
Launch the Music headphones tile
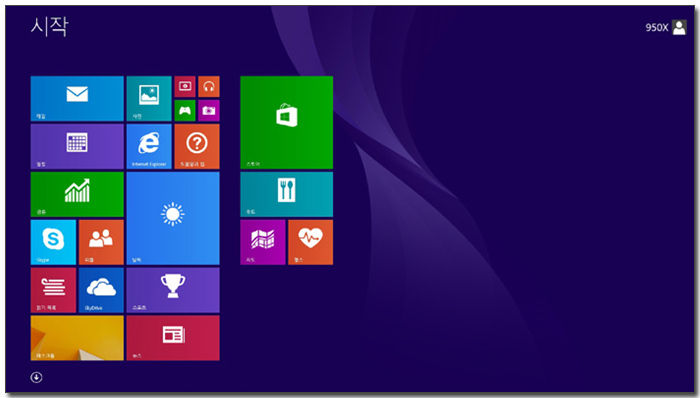(209, 87)
